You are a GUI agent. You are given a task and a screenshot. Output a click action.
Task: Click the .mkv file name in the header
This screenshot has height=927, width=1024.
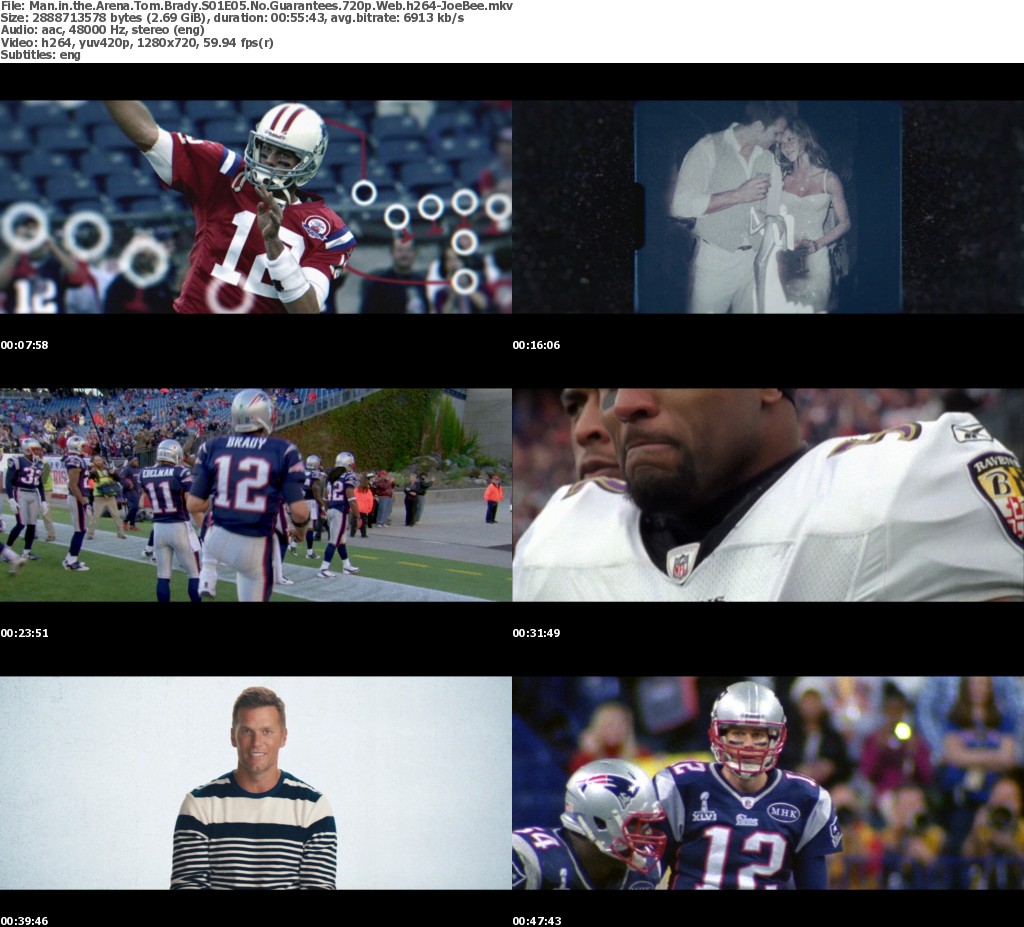(x=270, y=6)
